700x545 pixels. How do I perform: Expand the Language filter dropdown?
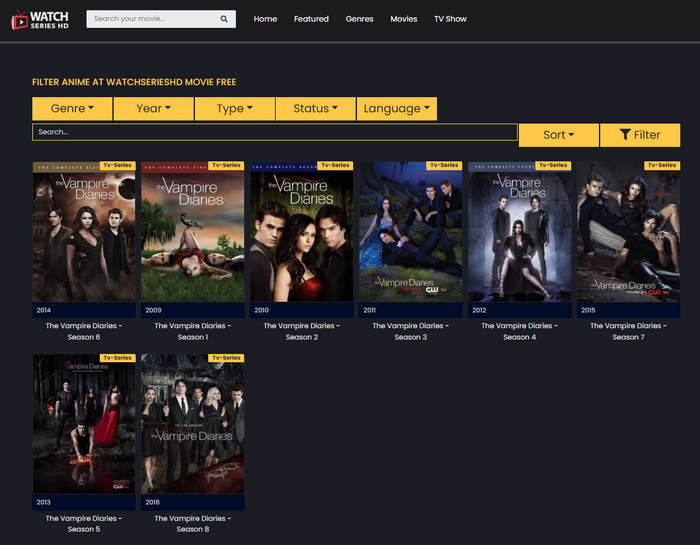pyautogui.click(x=397, y=108)
